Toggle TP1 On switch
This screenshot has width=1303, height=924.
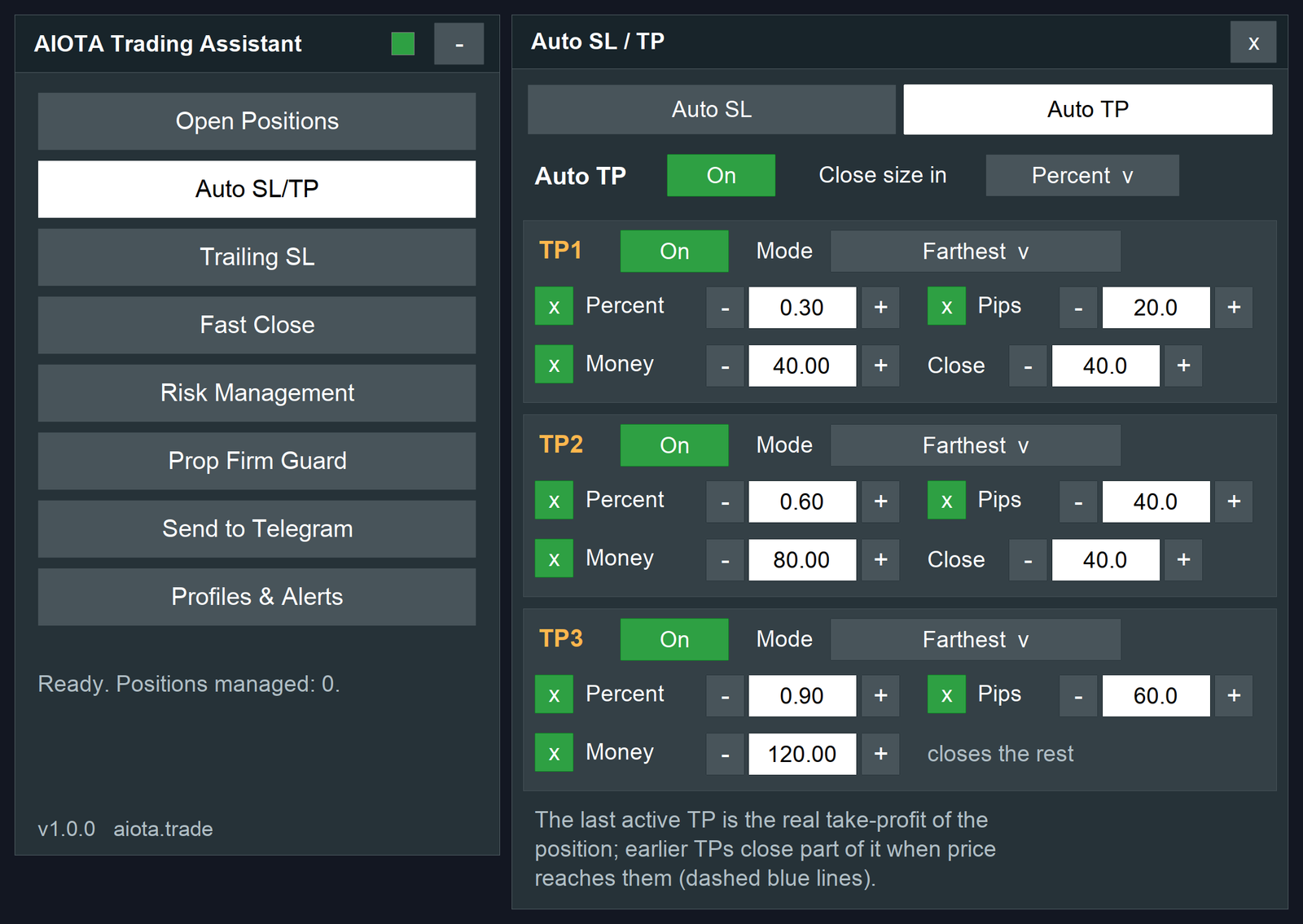click(674, 252)
